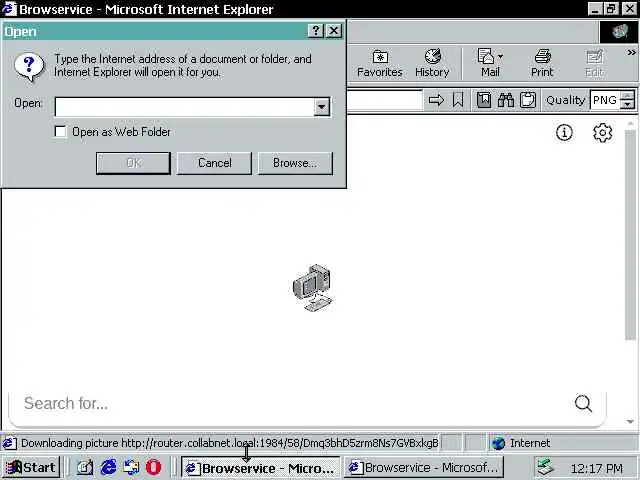640x480 pixels.
Task: Click the system tray network icon
Action: (547, 467)
